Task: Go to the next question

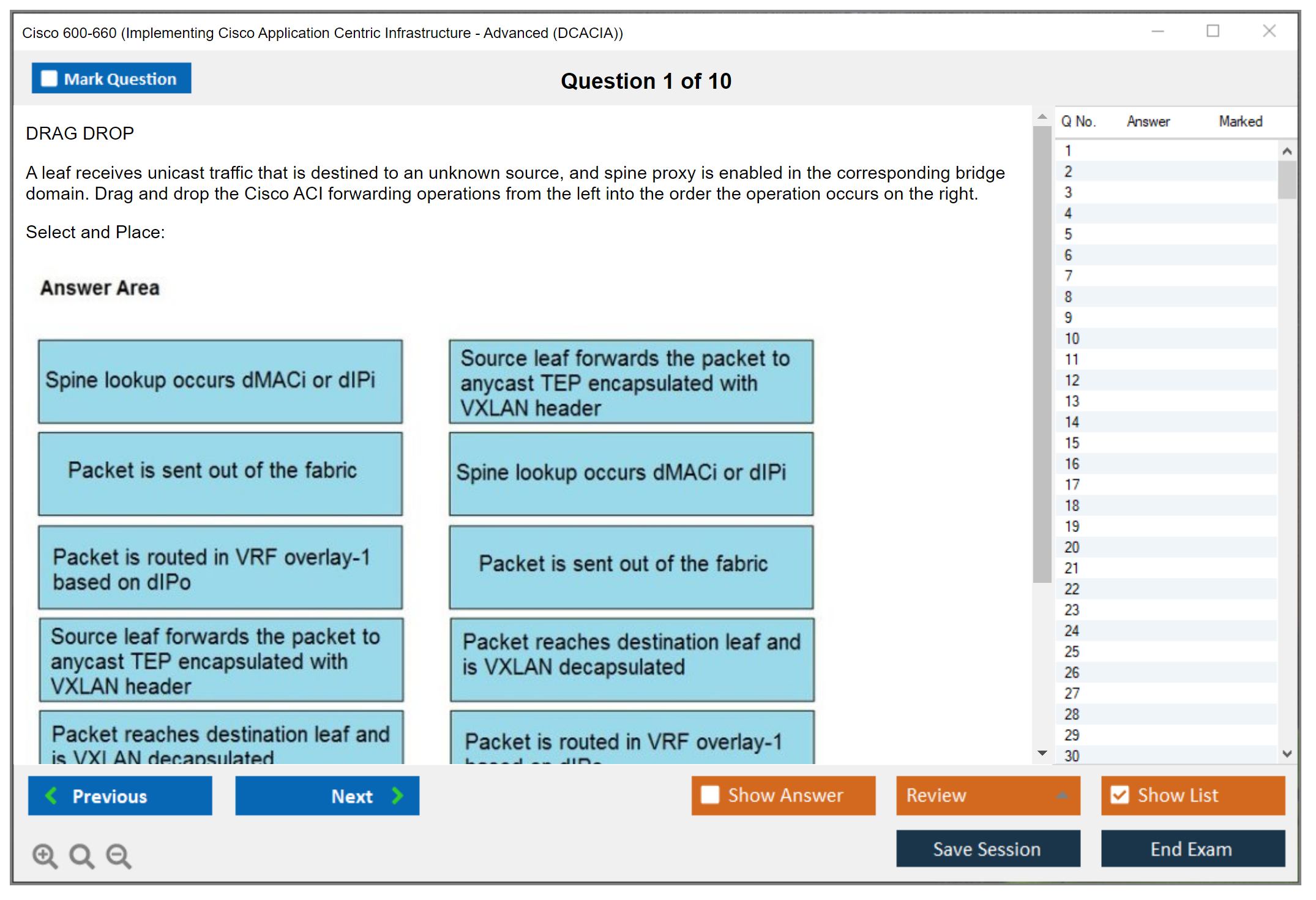Action: [x=327, y=795]
